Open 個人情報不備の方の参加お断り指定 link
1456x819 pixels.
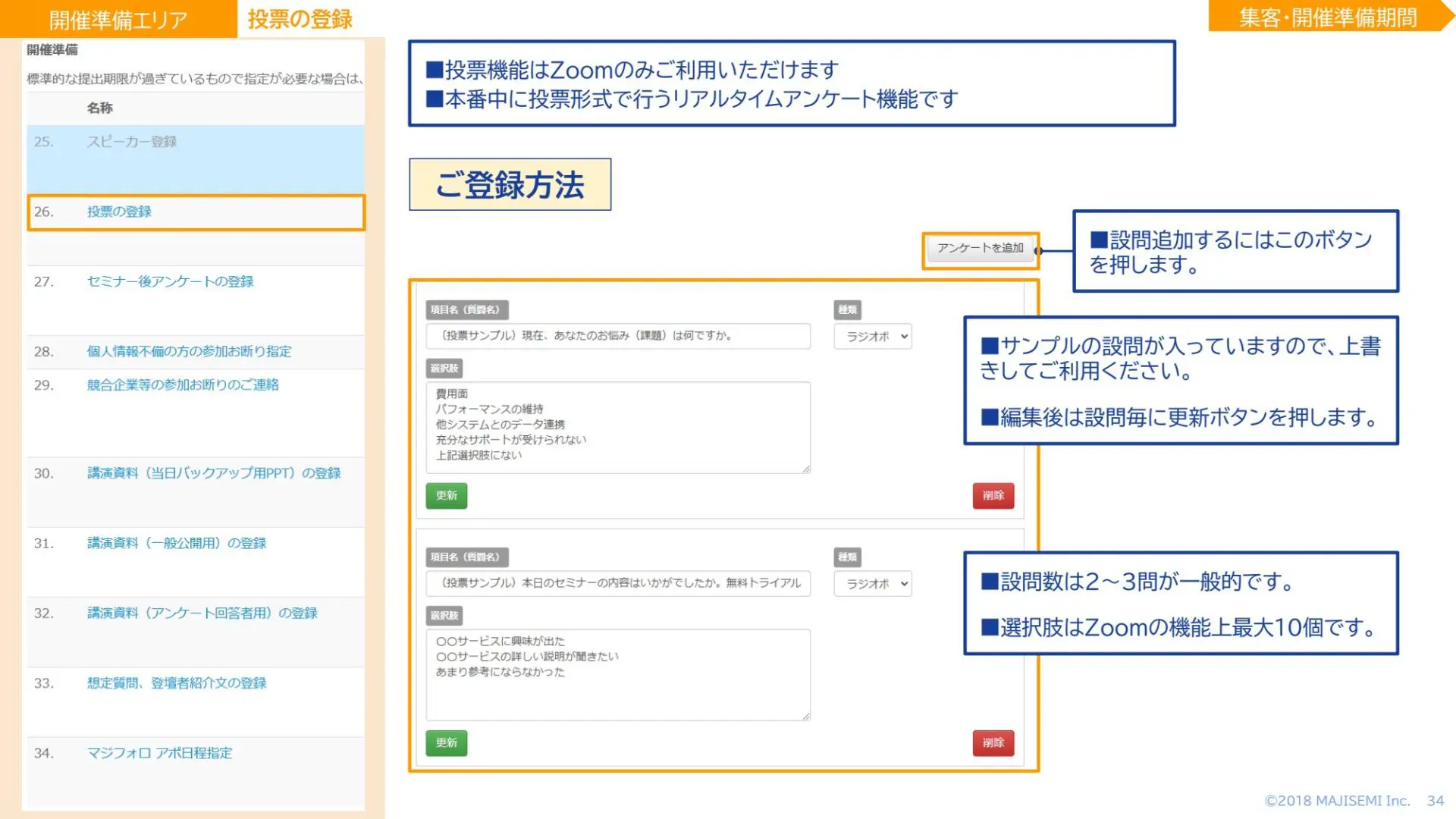click(x=189, y=352)
